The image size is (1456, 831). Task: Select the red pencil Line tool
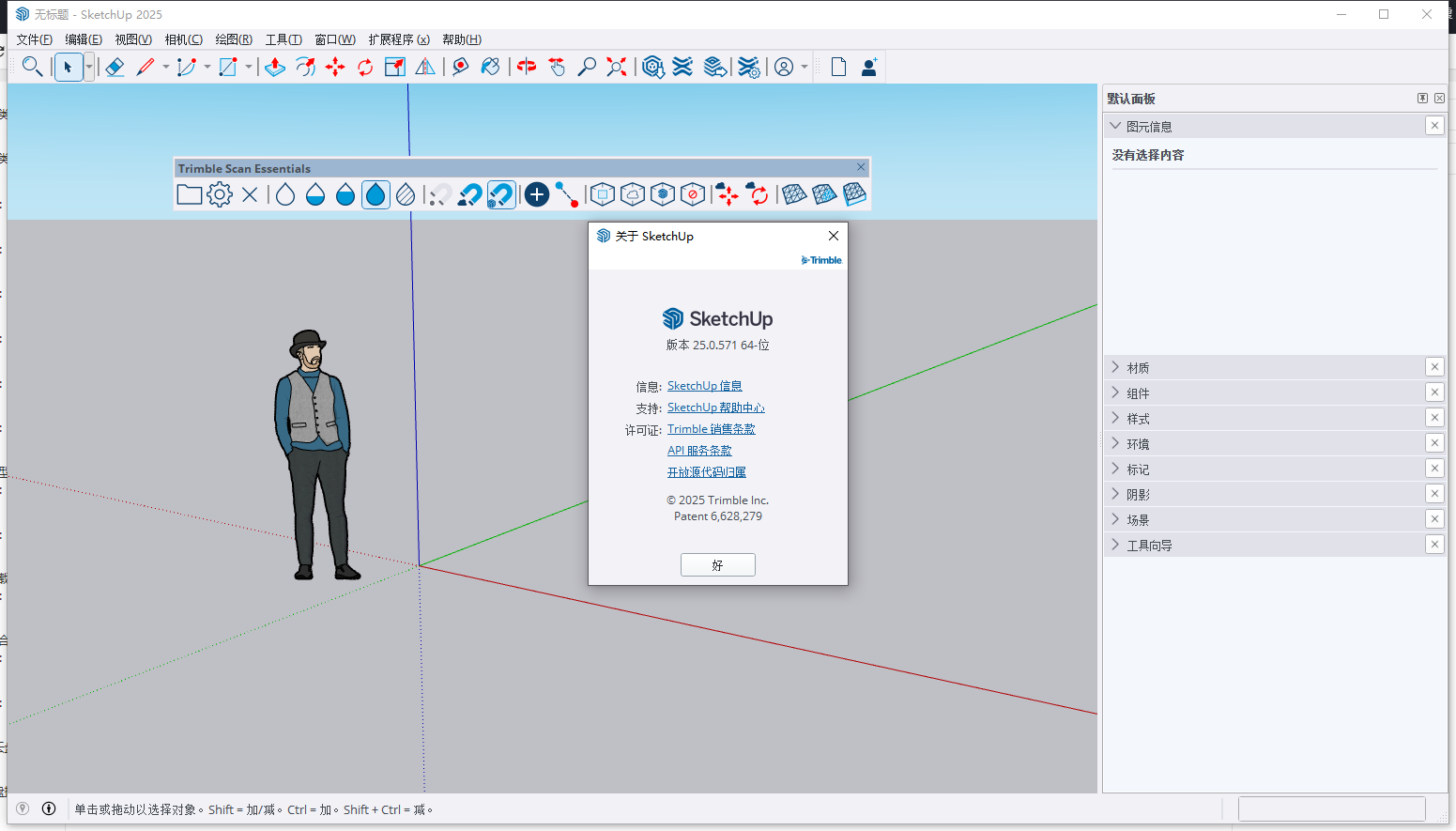pyautogui.click(x=146, y=67)
